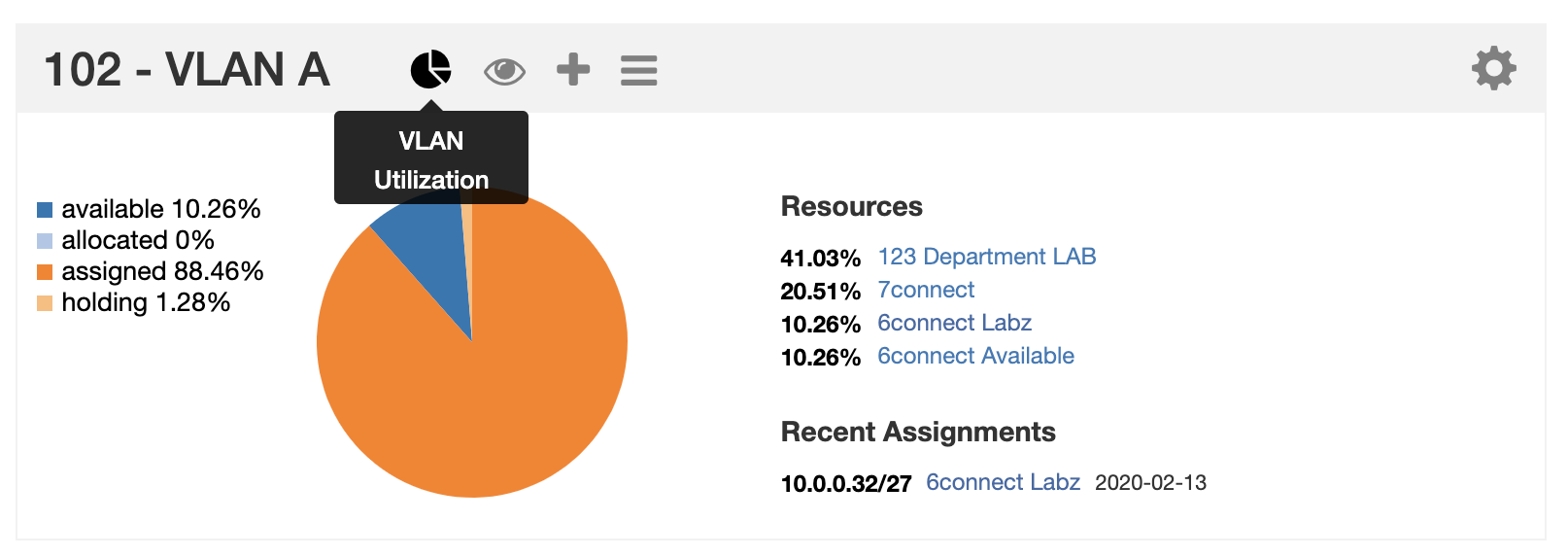Click the orange assigned legend swatch

[x=45, y=272]
